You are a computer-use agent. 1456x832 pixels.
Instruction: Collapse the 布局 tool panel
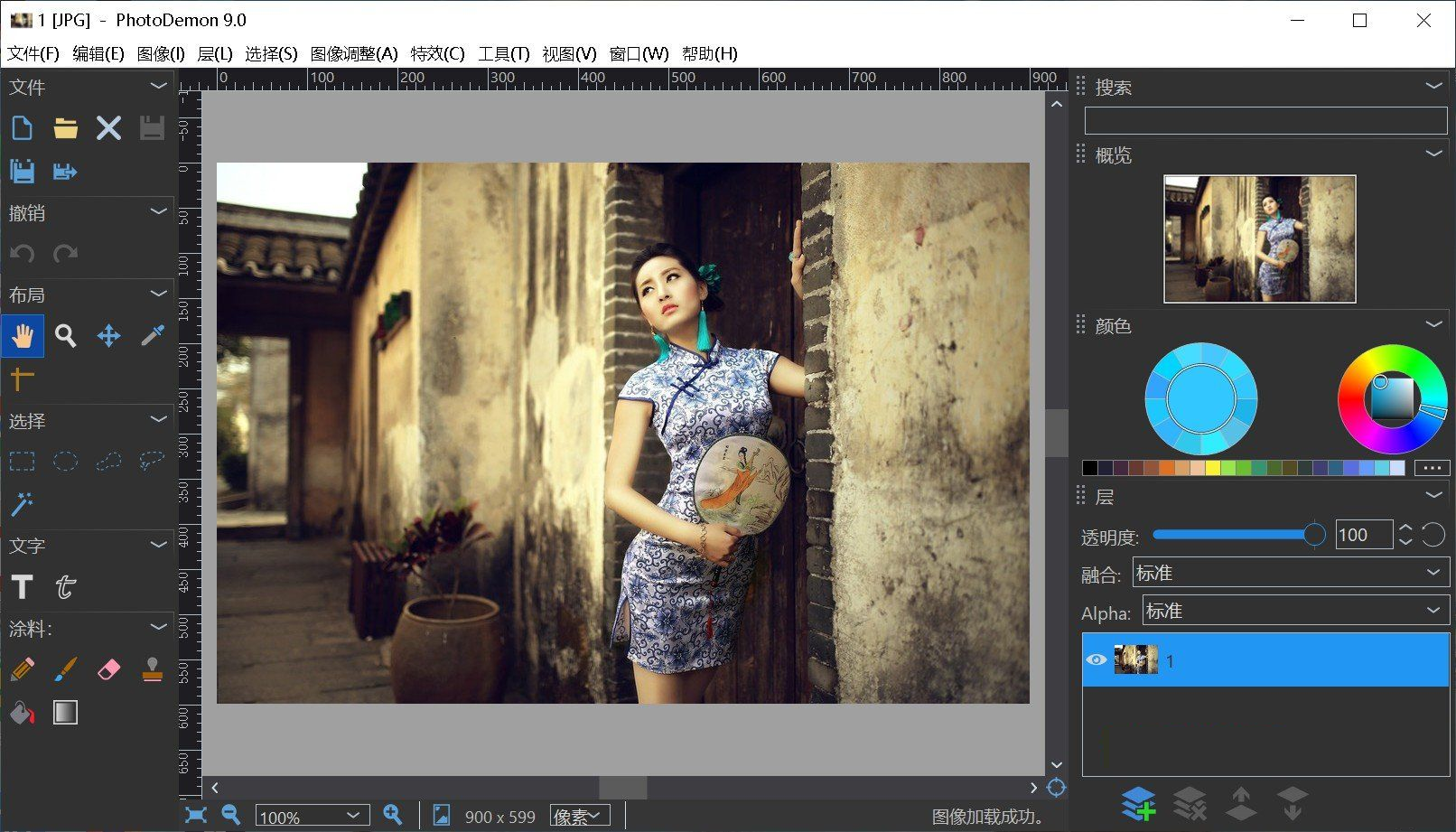click(159, 294)
